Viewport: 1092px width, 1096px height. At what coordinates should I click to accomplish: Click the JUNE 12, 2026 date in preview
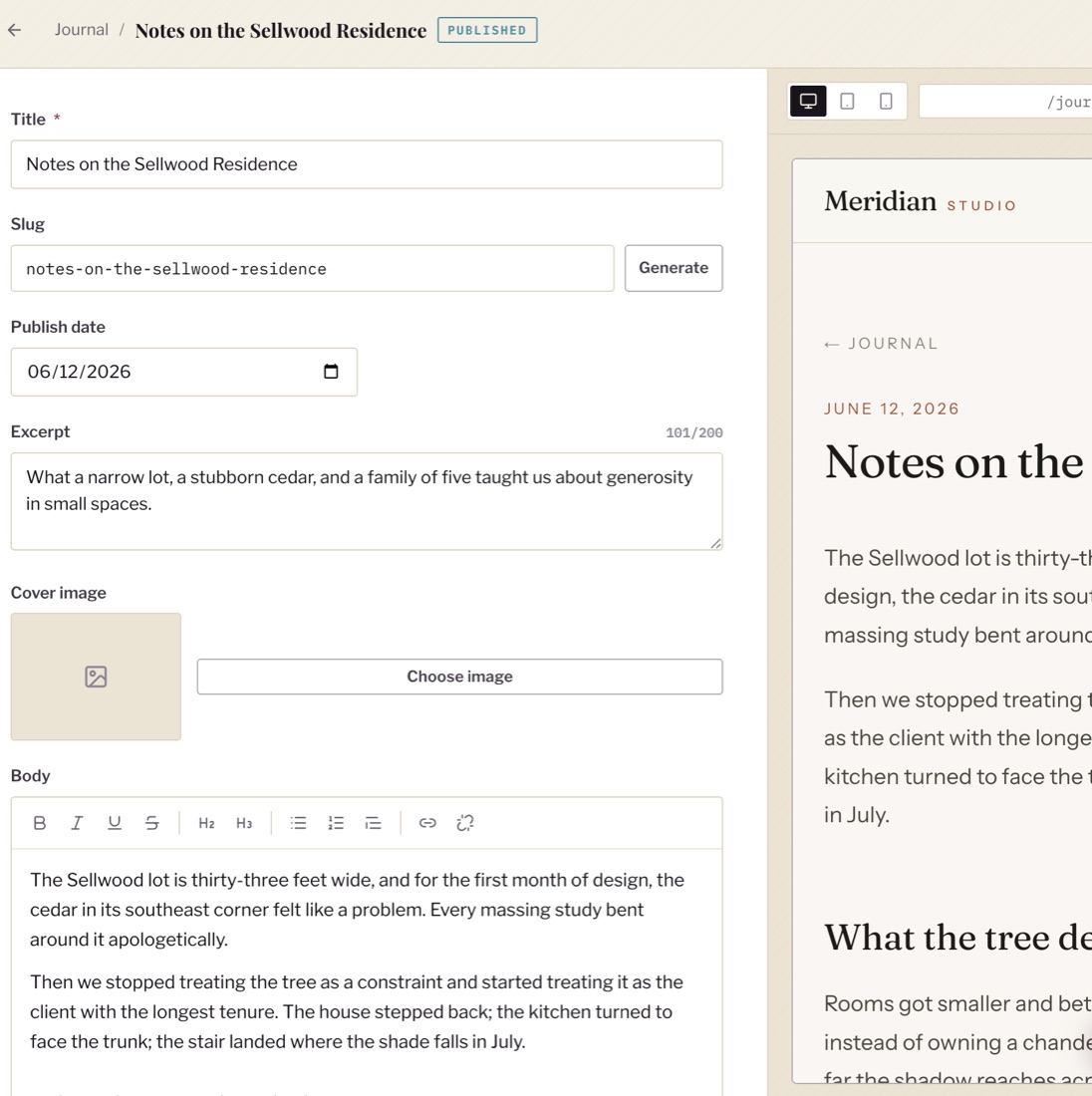click(x=892, y=409)
